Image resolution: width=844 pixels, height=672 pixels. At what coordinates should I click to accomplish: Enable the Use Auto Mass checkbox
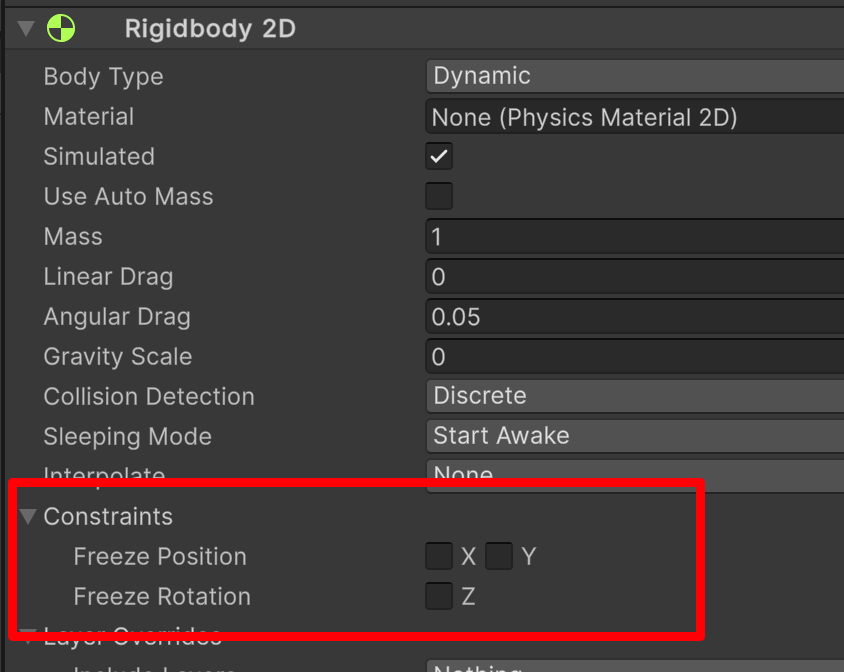pos(439,196)
